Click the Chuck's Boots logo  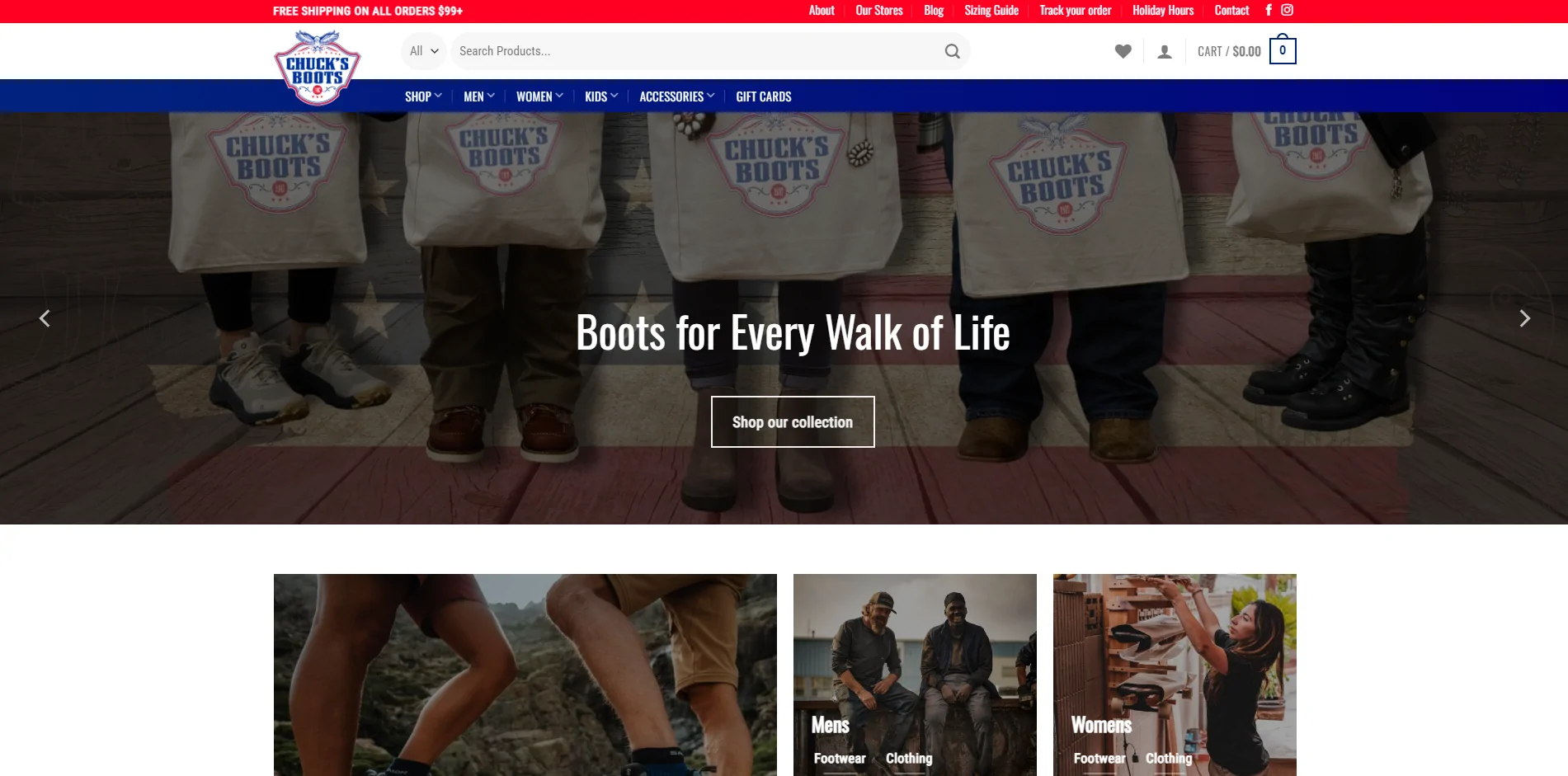click(317, 69)
